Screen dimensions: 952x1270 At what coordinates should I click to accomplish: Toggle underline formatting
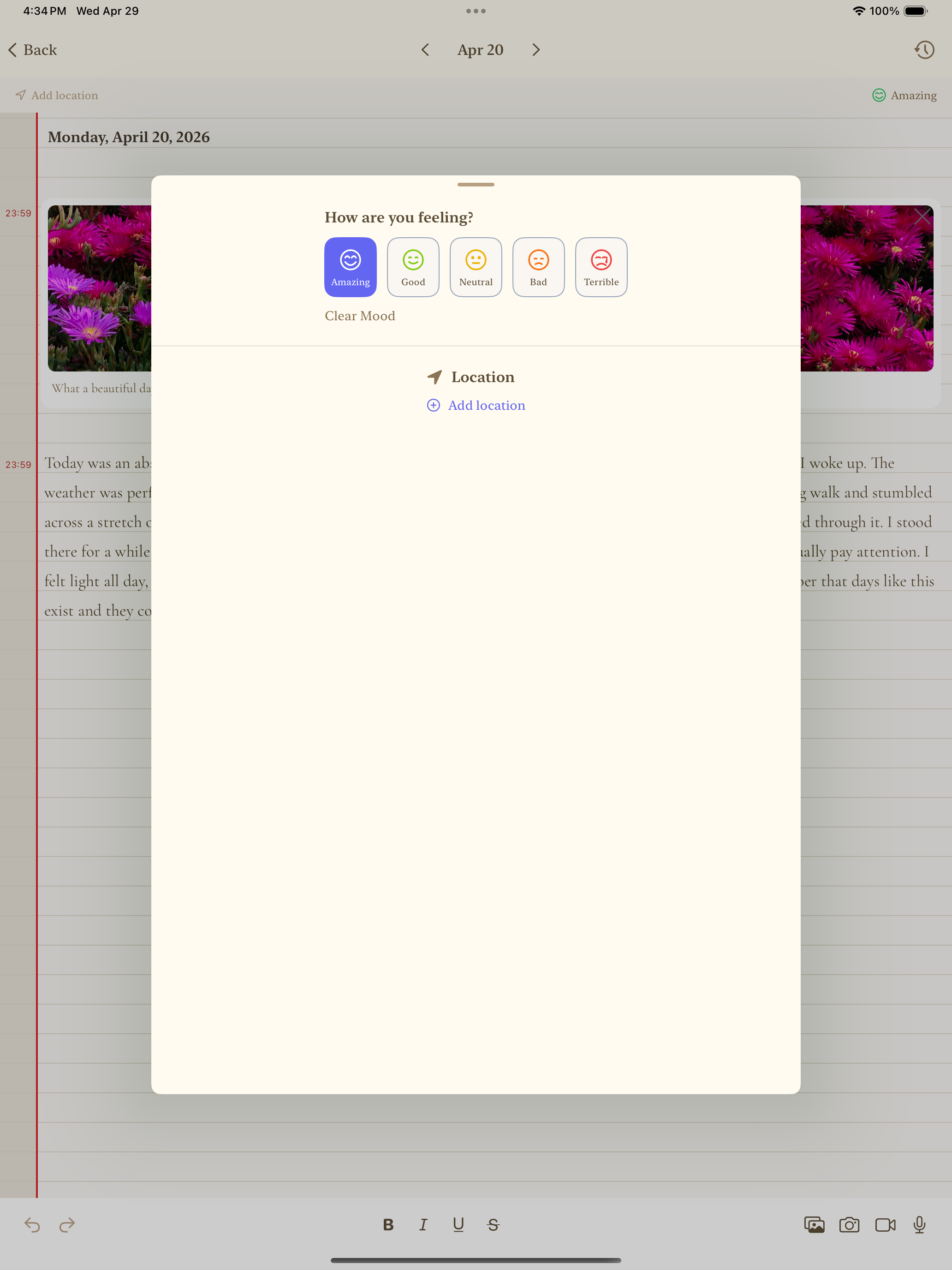point(458,1225)
